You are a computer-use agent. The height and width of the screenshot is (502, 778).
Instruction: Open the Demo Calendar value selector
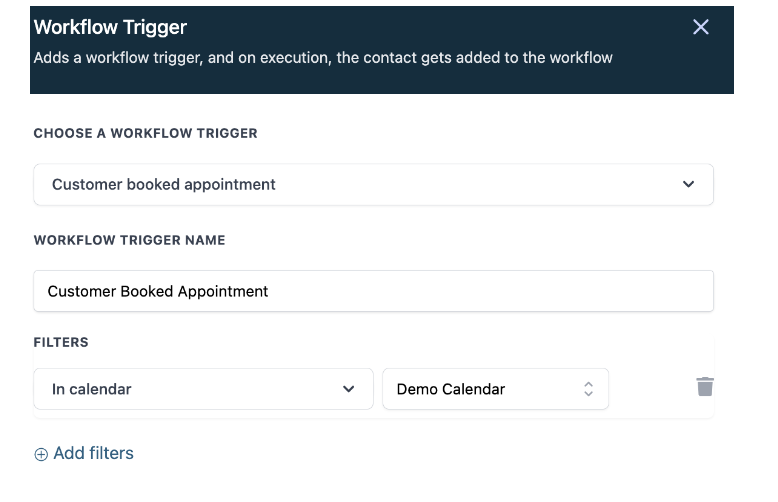(495, 389)
